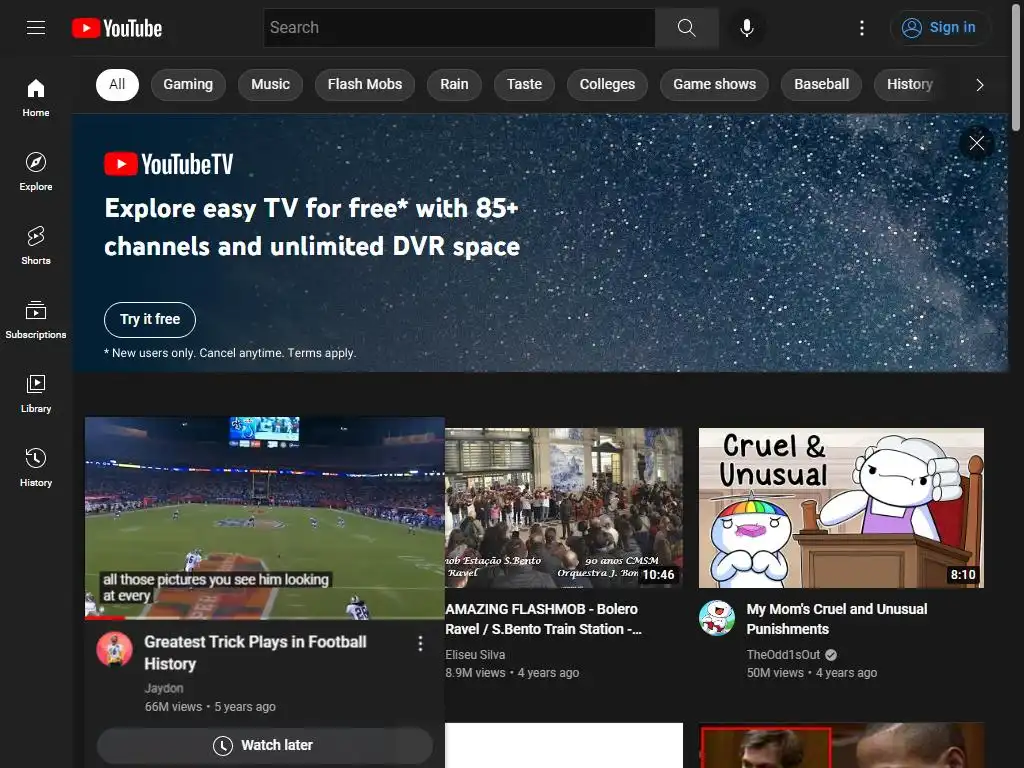
Task: Open TheOdd1sOut channel name link
Action: pyautogui.click(x=783, y=654)
